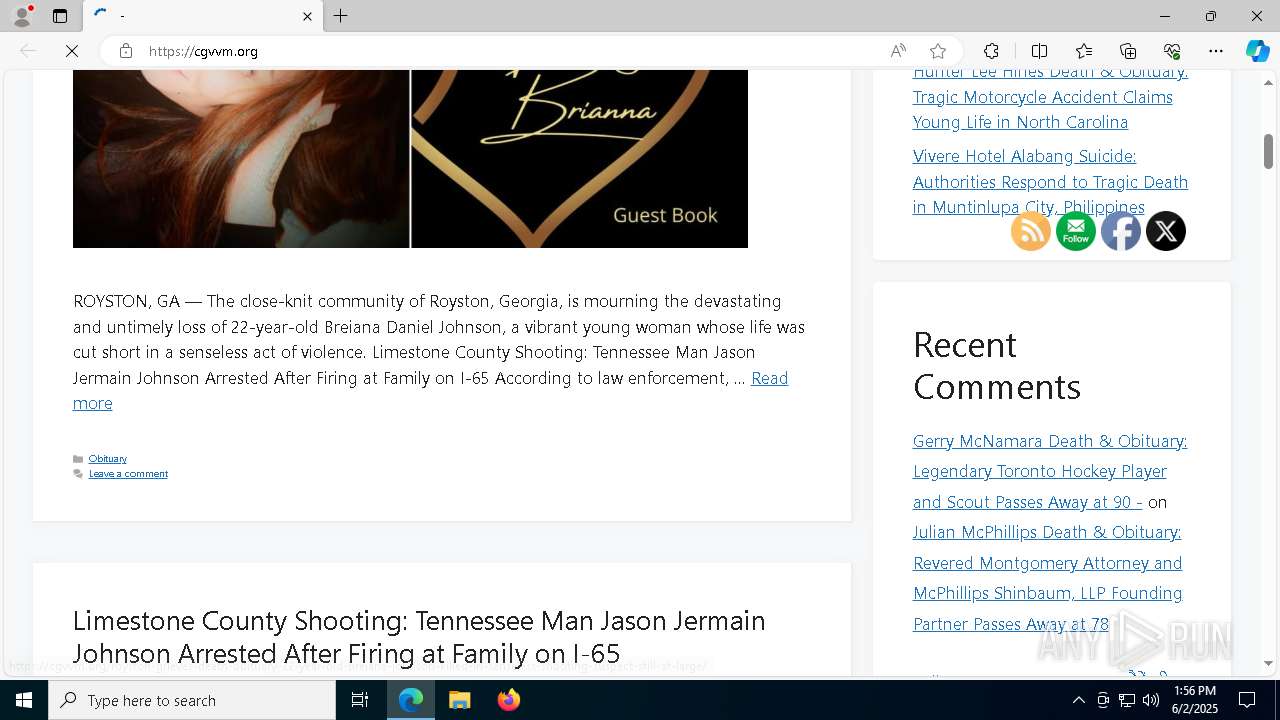
Task: Add this page to favorites star
Action: click(x=938, y=51)
